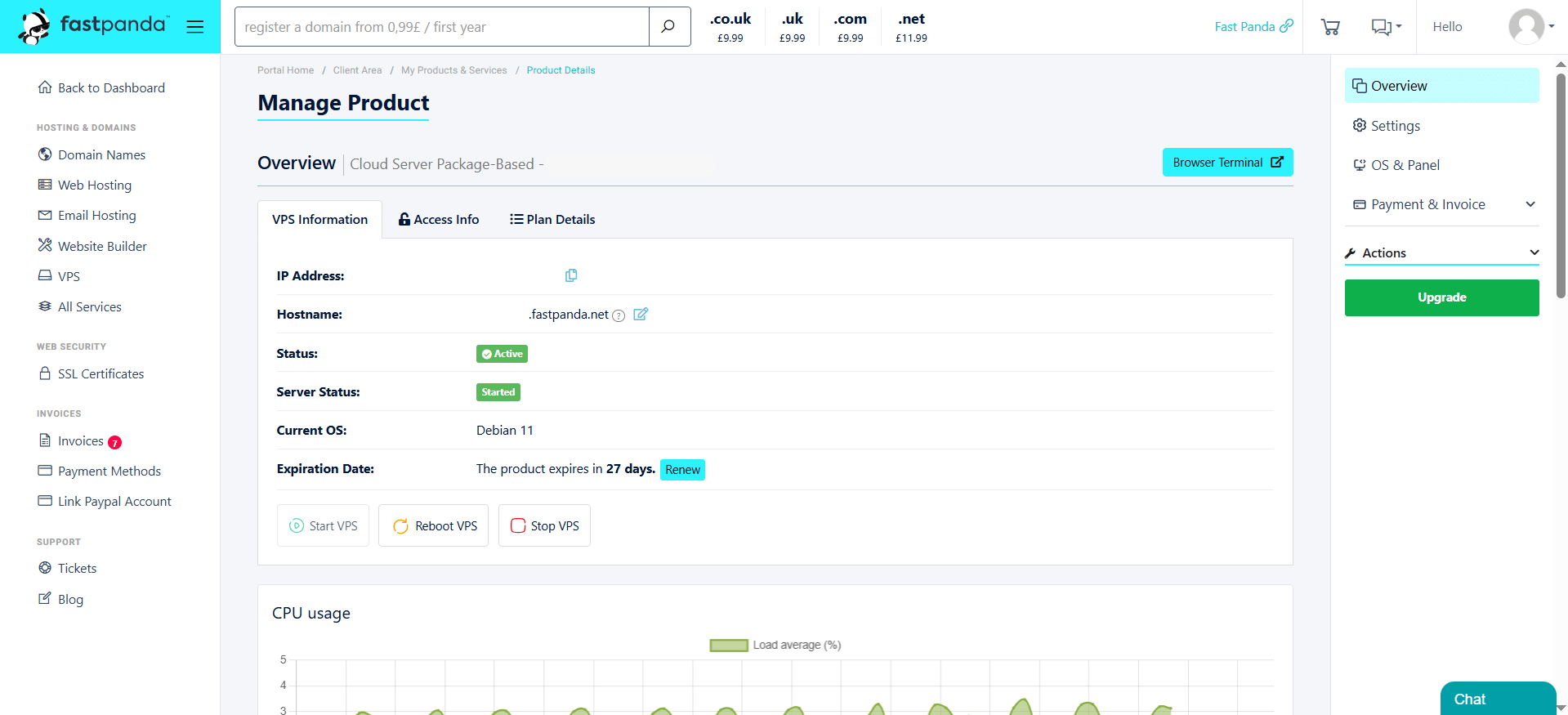Copy the IP address with the copy icon
This screenshot has height=715, width=1568.
tap(571, 275)
